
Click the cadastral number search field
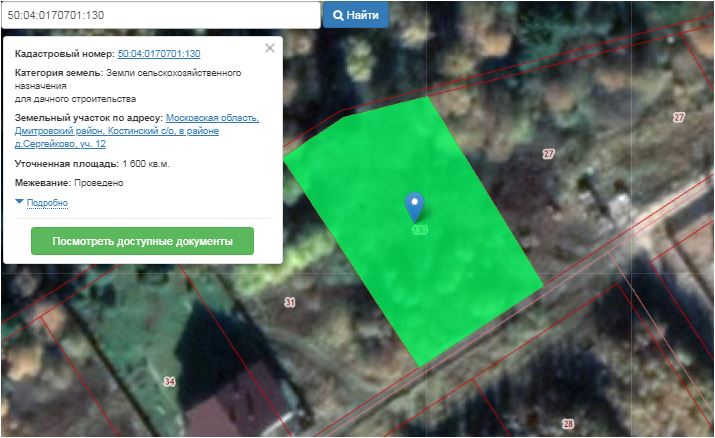(160, 15)
